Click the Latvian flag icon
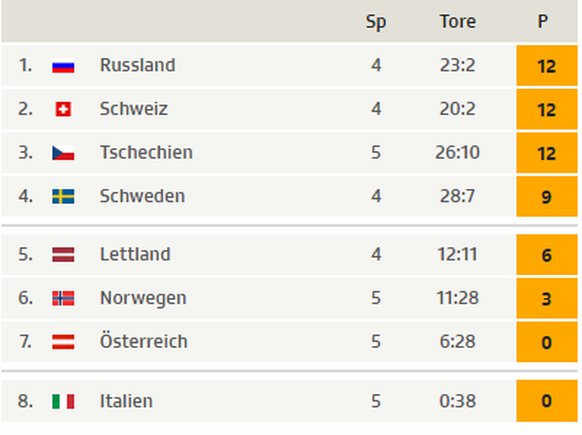Viewport: 582px width, 435px height. 63,255
